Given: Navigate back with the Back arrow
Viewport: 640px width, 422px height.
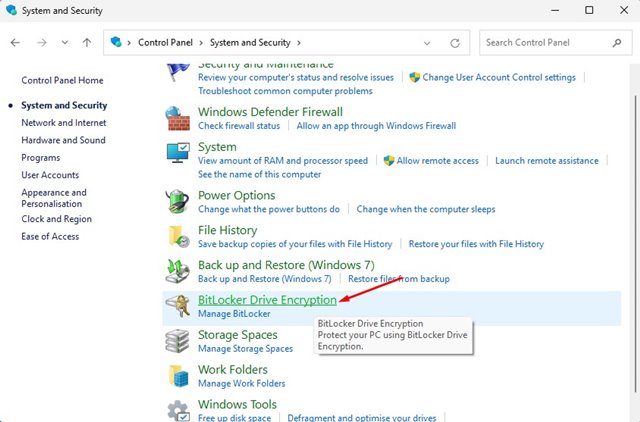Looking at the screenshot, I should point(16,43).
